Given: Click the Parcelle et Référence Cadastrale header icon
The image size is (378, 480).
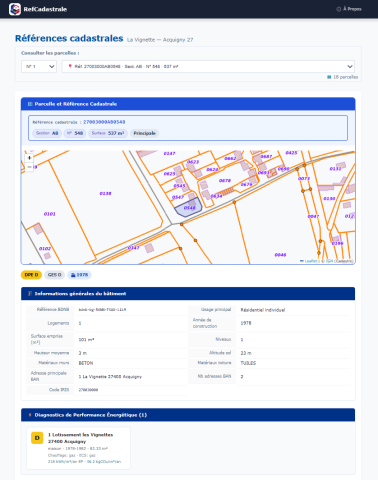Looking at the screenshot, I should pos(30,104).
